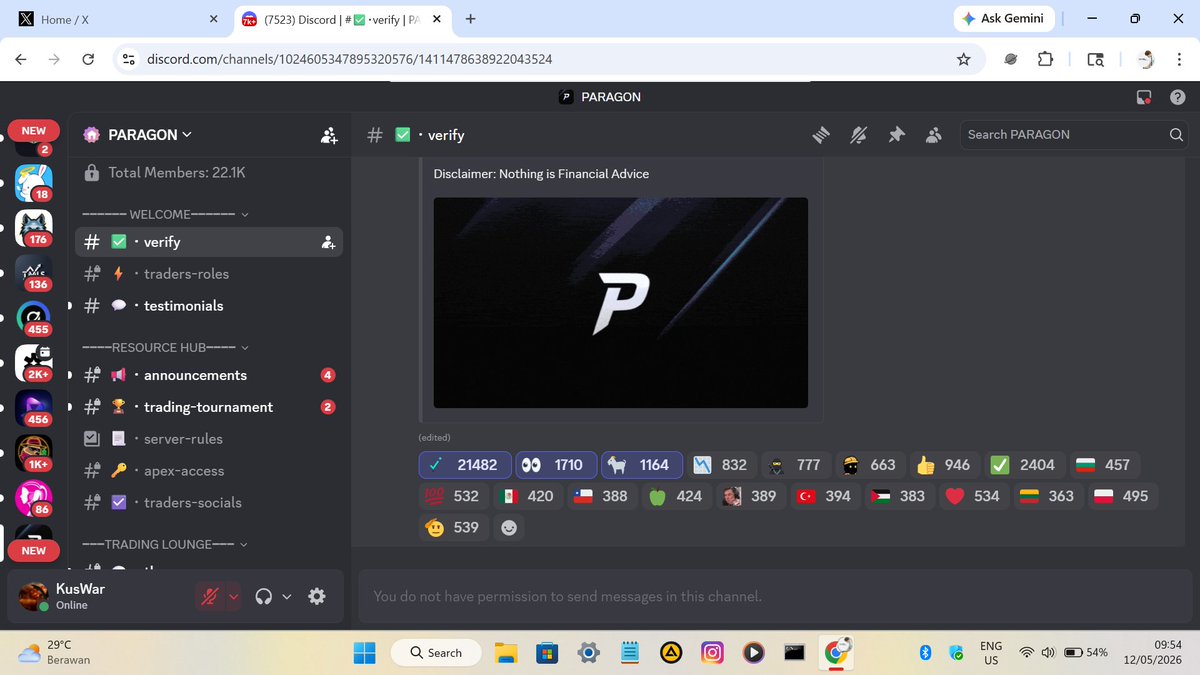Open server with 18 badge
The image size is (1200, 675).
point(34,183)
